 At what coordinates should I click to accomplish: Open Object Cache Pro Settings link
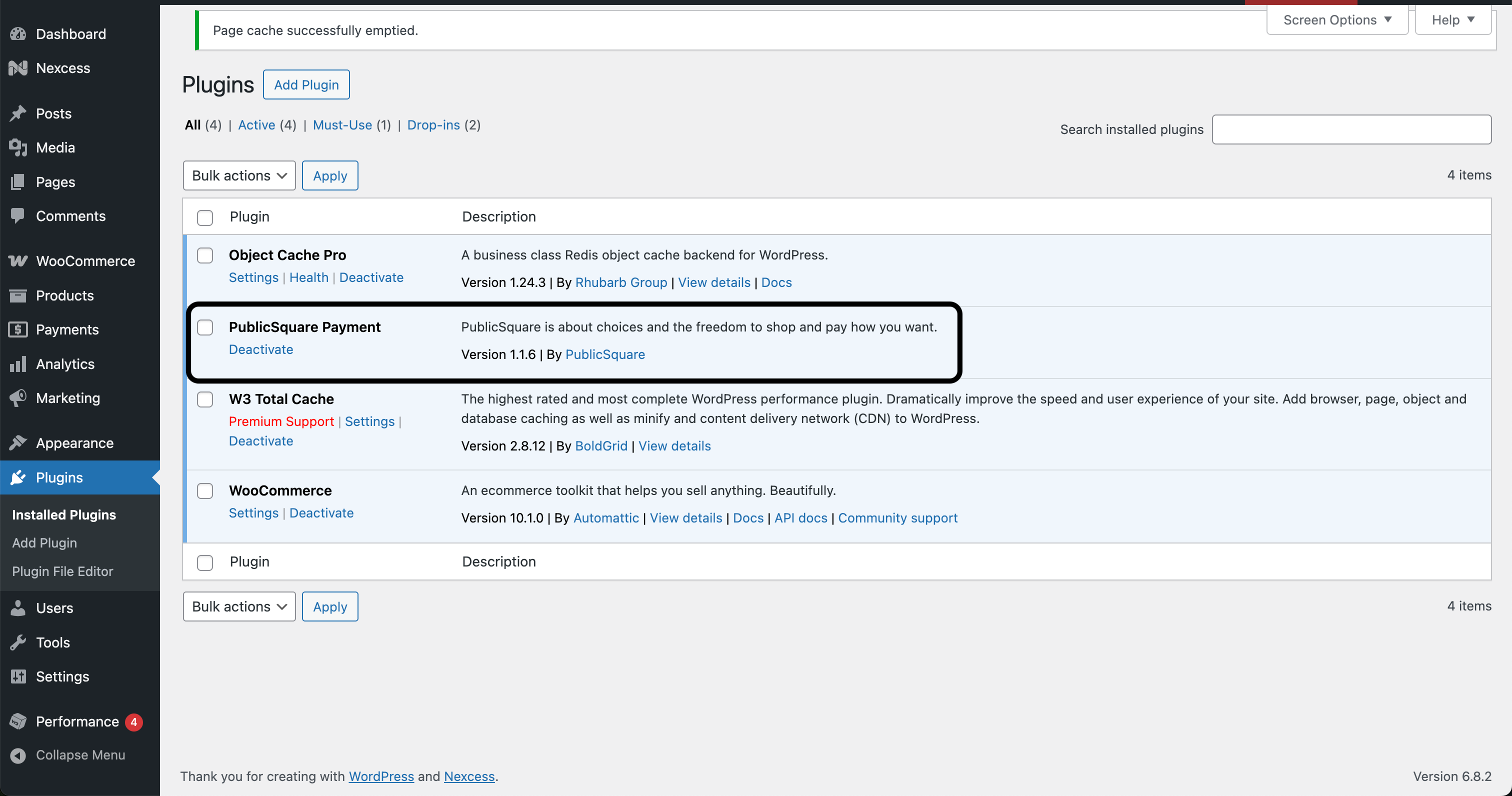[x=253, y=277]
